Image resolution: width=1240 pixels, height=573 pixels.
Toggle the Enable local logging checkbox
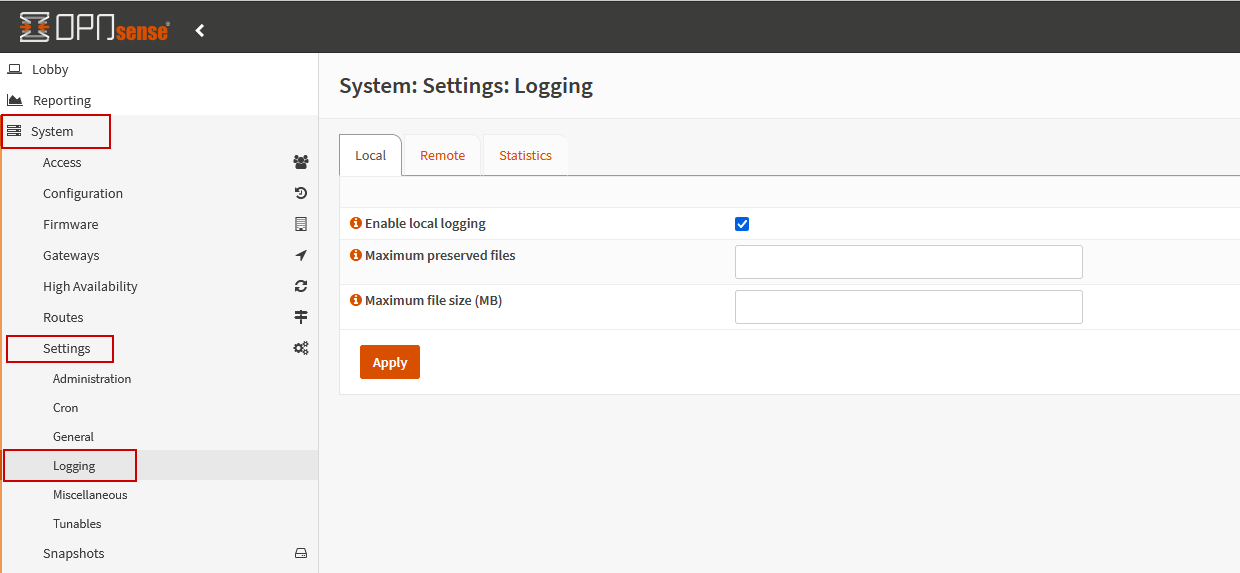coord(742,224)
